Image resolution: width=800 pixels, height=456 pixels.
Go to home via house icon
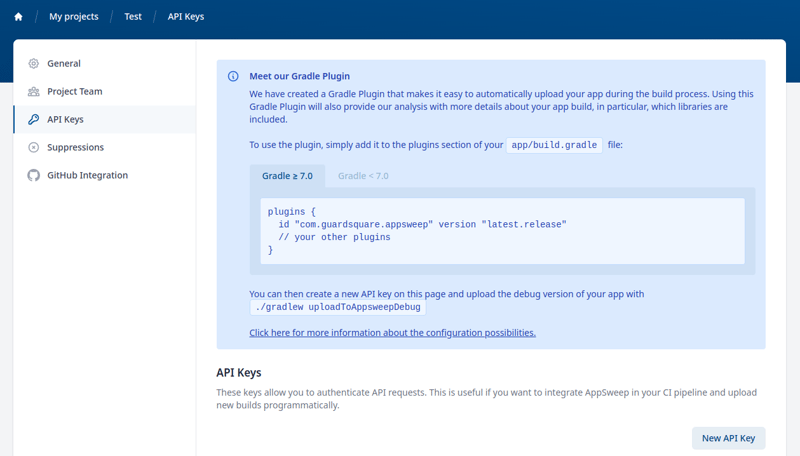point(18,17)
